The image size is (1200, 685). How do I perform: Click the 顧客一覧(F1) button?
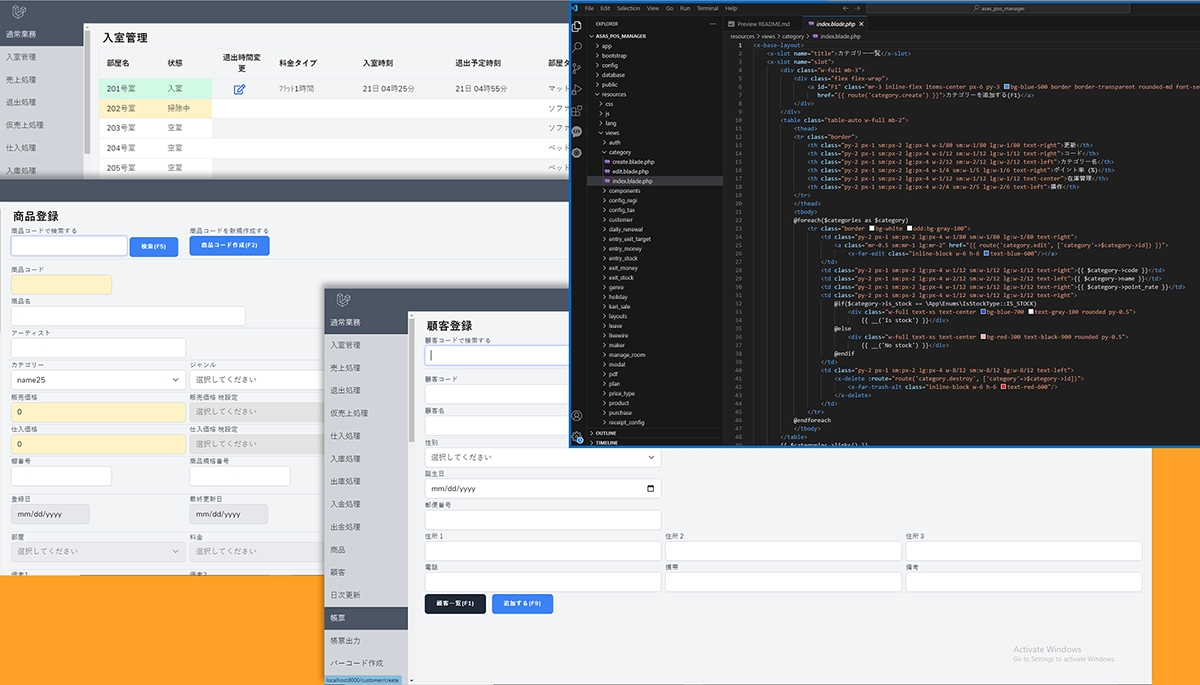pos(455,603)
